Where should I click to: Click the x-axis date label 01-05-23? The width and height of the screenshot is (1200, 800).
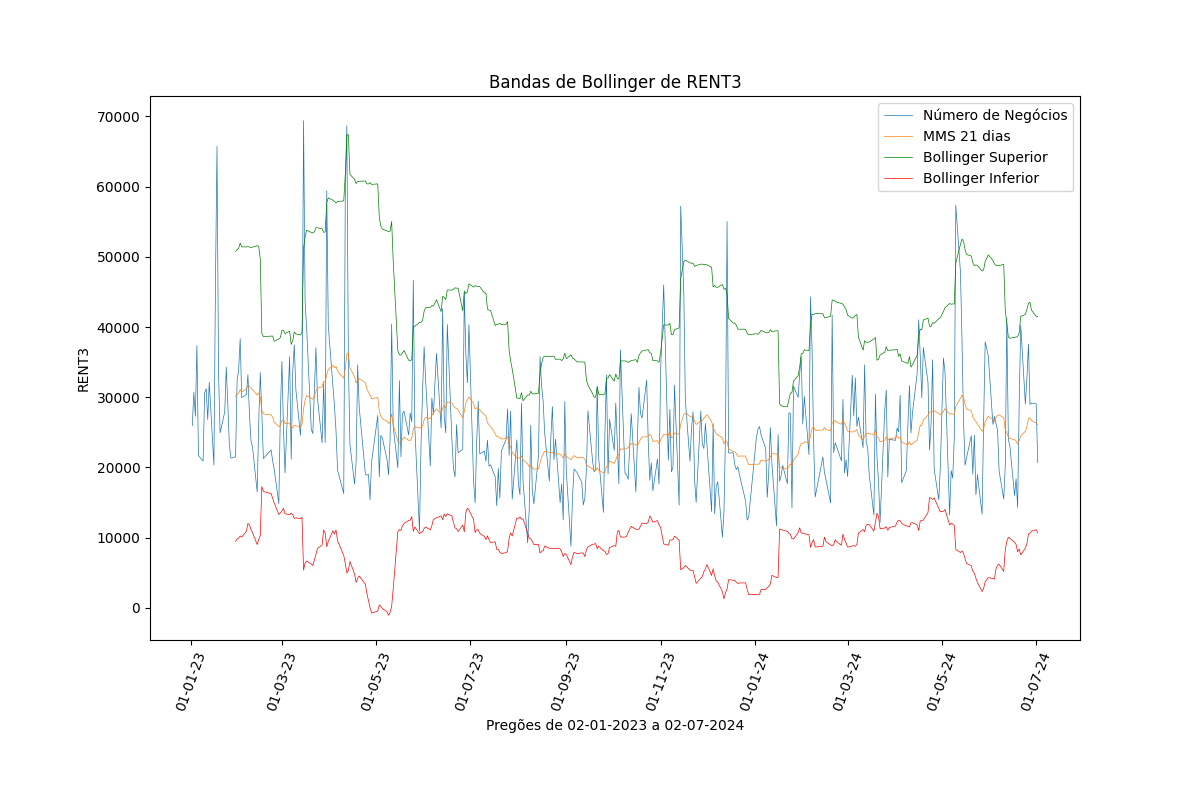pyautogui.click(x=375, y=681)
